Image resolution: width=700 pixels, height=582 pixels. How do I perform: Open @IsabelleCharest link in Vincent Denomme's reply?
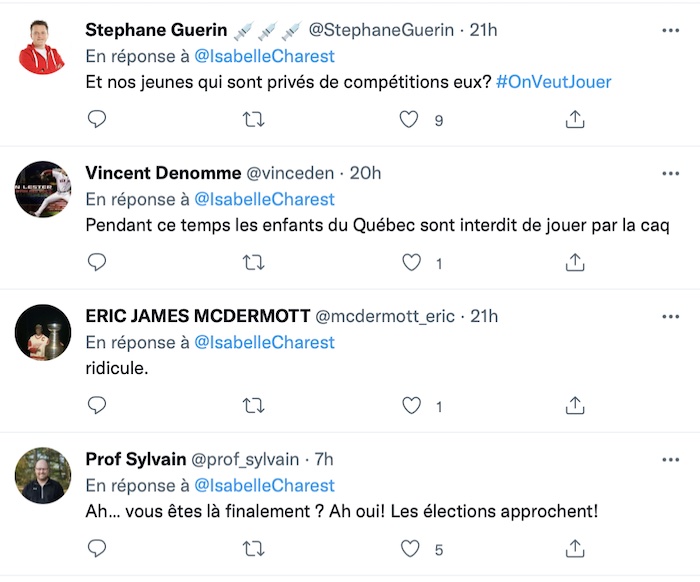pos(264,199)
